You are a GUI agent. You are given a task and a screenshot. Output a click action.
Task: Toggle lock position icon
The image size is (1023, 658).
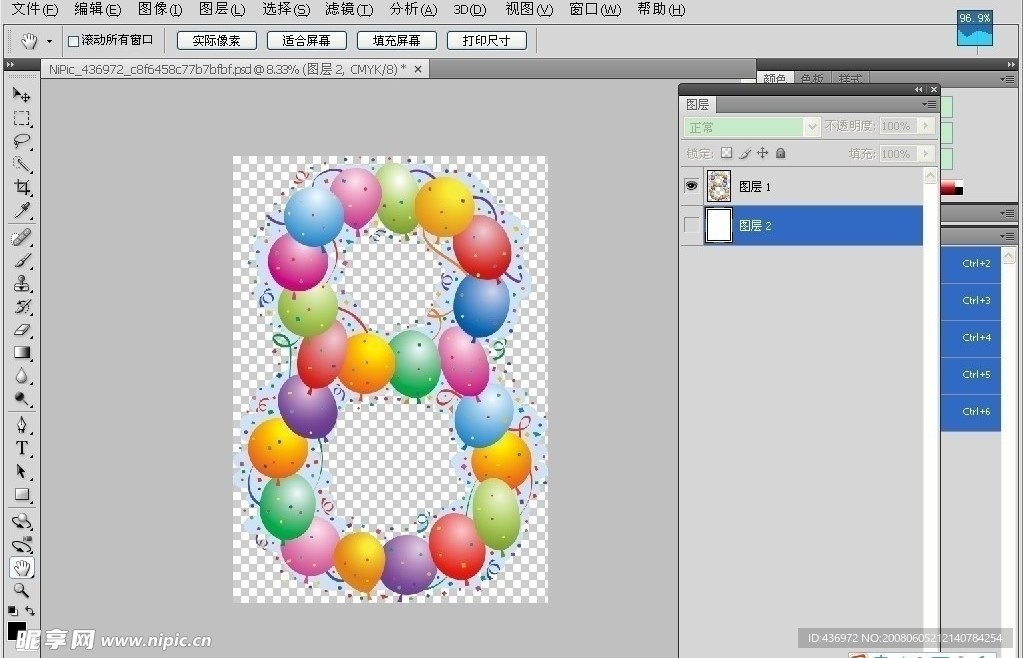coord(762,153)
